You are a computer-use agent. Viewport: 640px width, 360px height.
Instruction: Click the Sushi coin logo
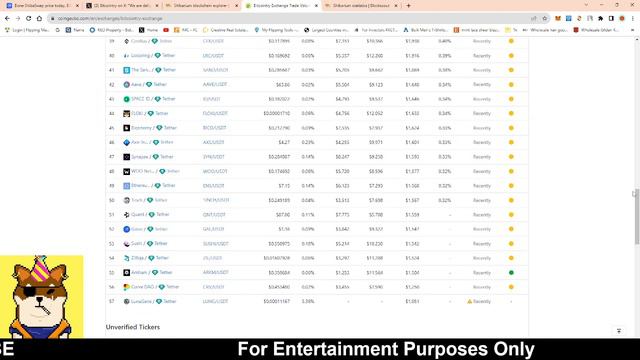pyautogui.click(x=127, y=244)
